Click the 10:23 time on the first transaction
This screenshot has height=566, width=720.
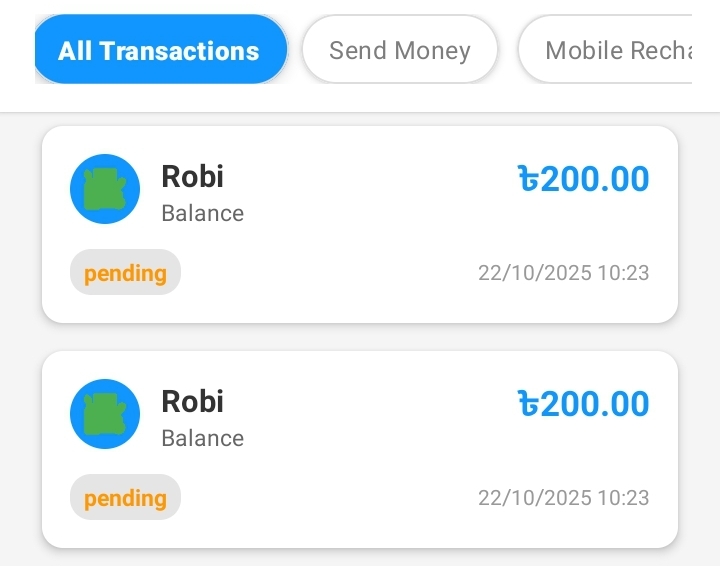623,273
